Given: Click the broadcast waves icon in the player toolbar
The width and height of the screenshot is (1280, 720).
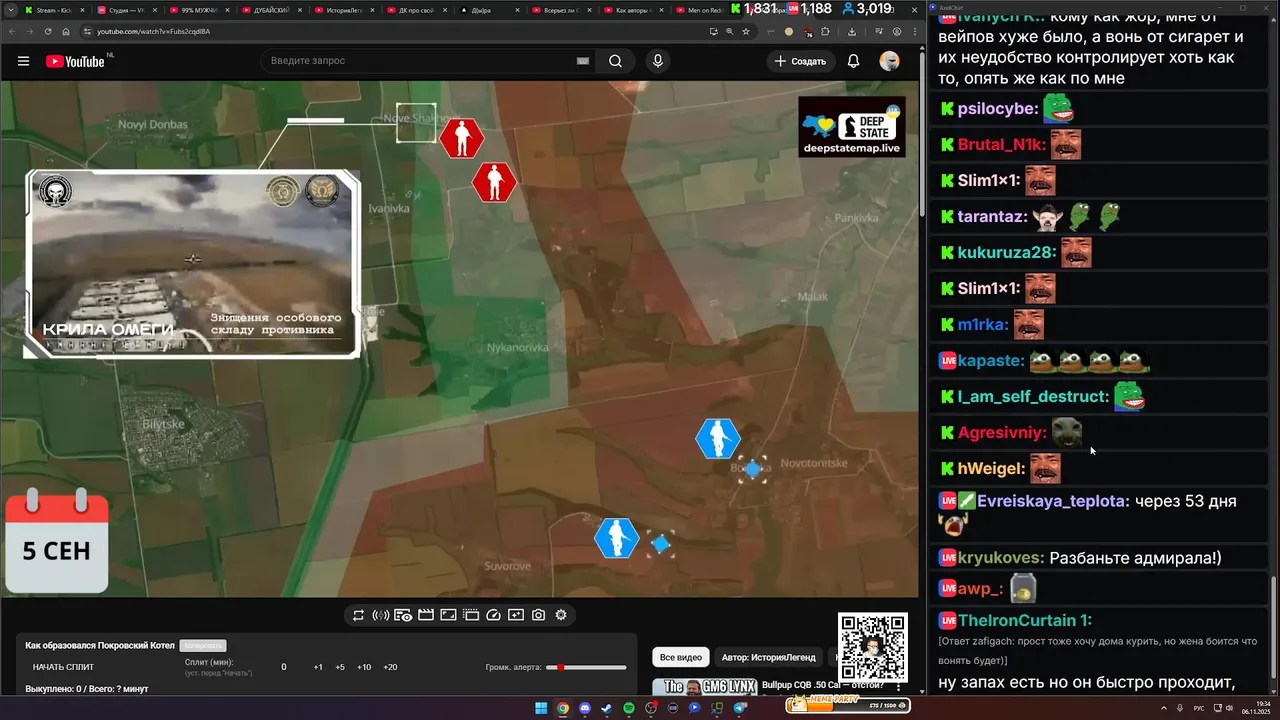Looking at the screenshot, I should 380,615.
